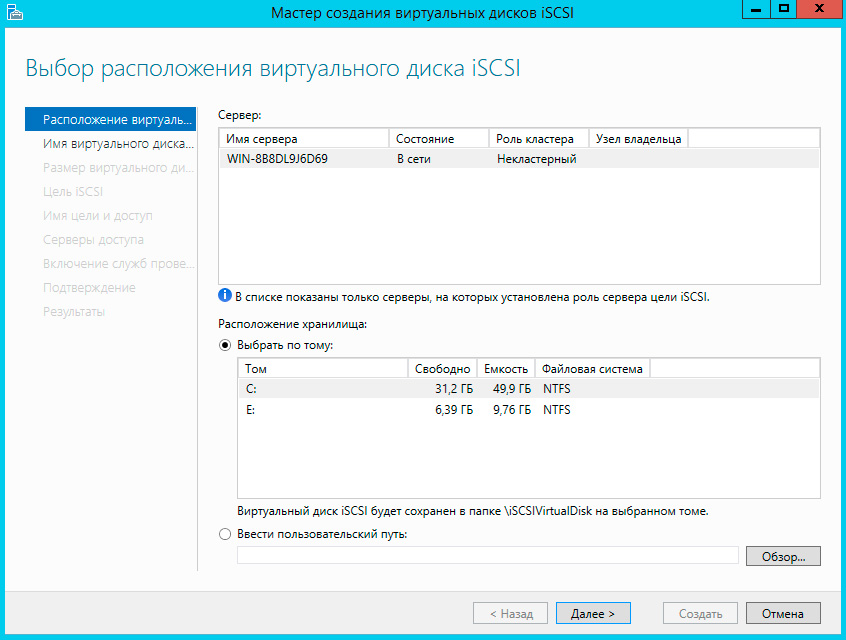Open the 'Имя виртуального диска' wizard step
The image size is (846, 640).
coord(110,144)
